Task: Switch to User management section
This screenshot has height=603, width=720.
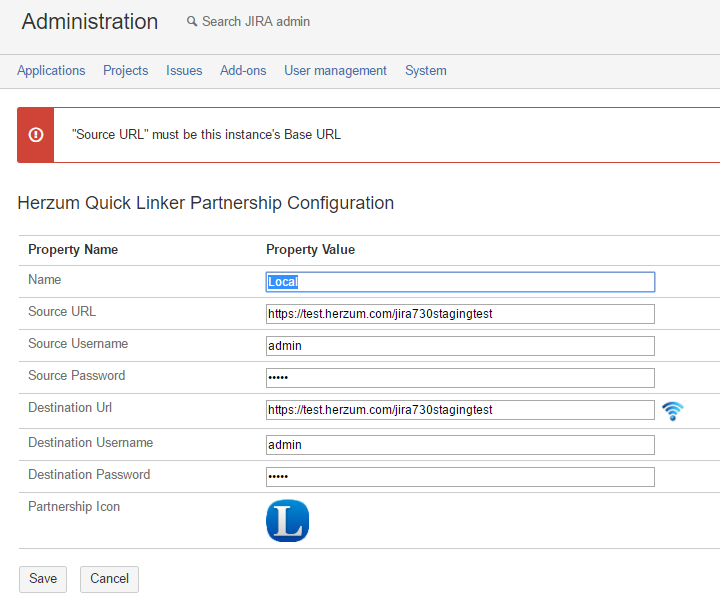Action: (x=335, y=71)
